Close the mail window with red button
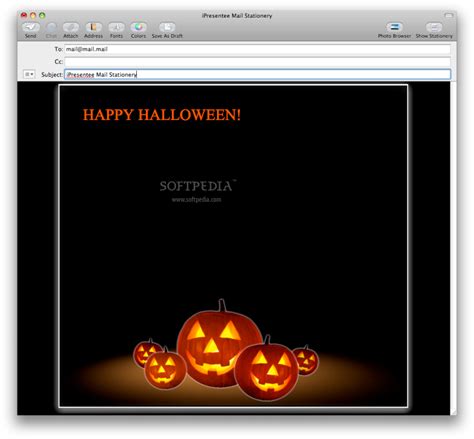The height and width of the screenshot is (439, 474). pos(24,15)
